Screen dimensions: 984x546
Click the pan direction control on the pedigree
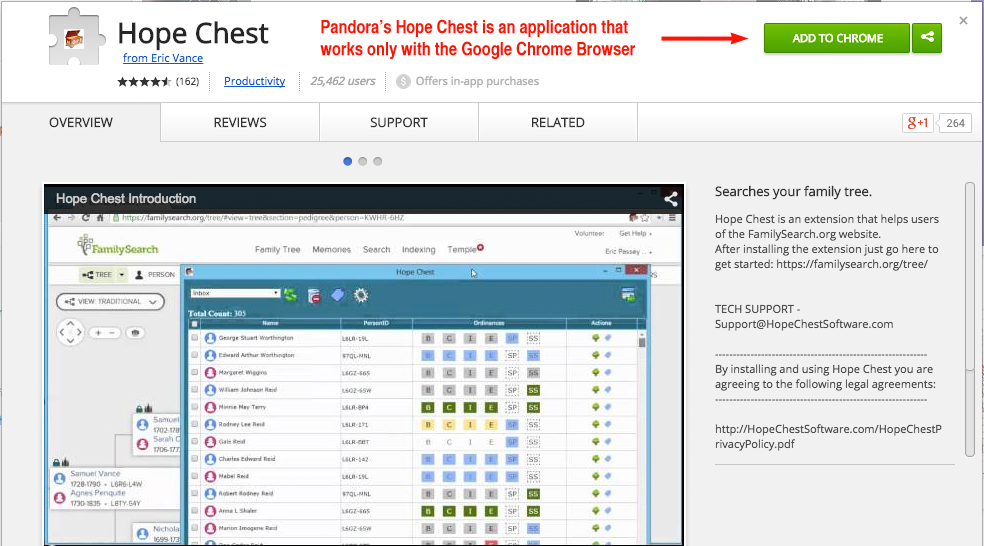70,332
